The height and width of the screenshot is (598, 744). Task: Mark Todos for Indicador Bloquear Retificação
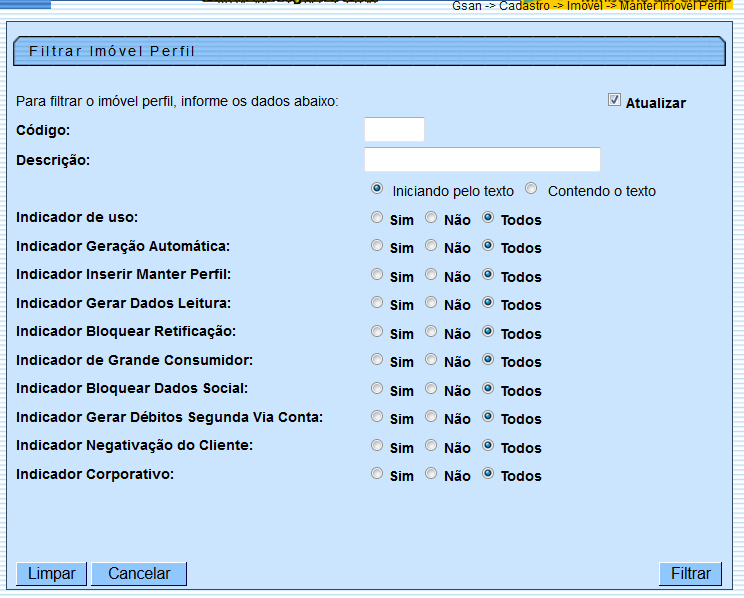coord(488,331)
